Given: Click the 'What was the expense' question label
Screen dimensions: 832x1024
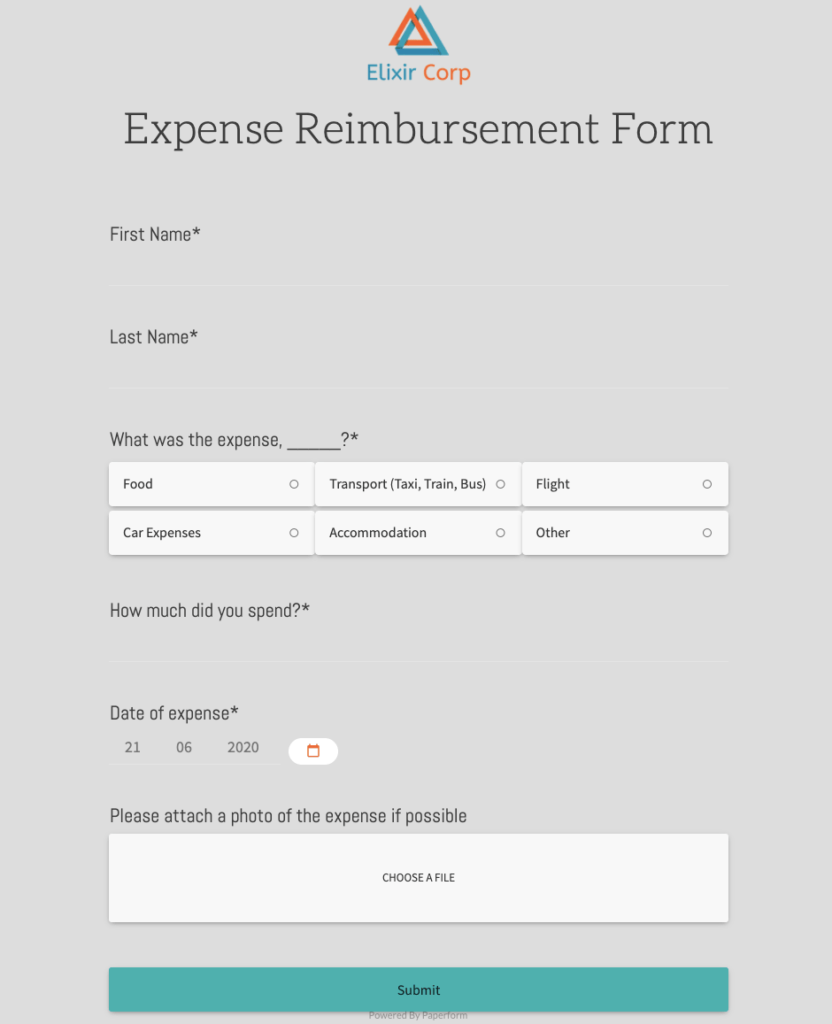Looking at the screenshot, I should pos(233,439).
